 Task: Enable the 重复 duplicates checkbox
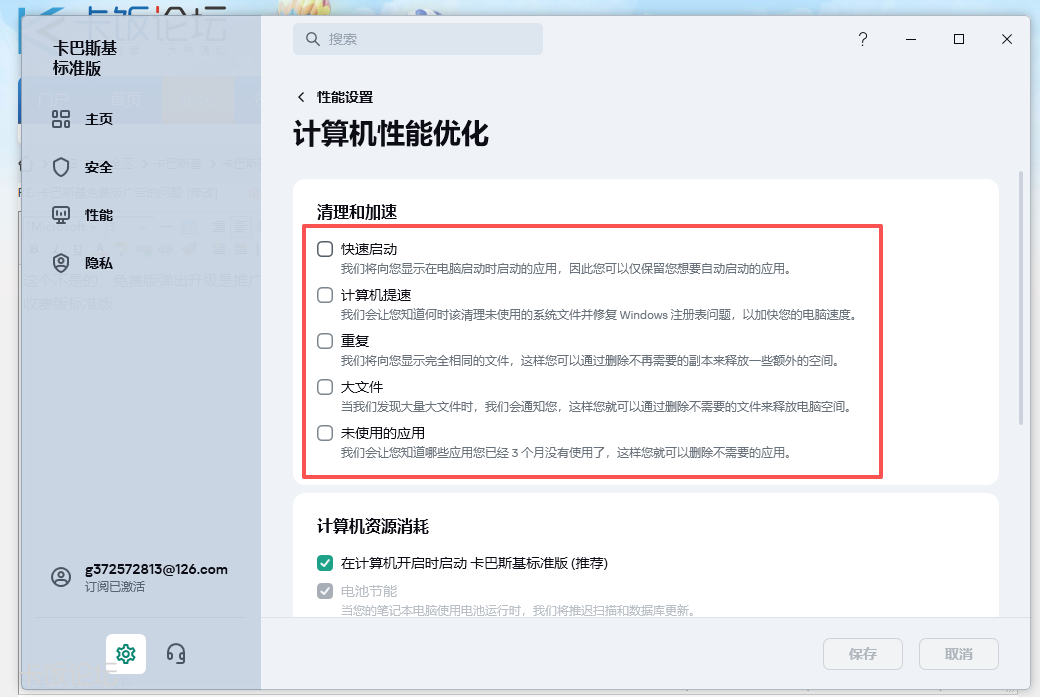click(325, 341)
